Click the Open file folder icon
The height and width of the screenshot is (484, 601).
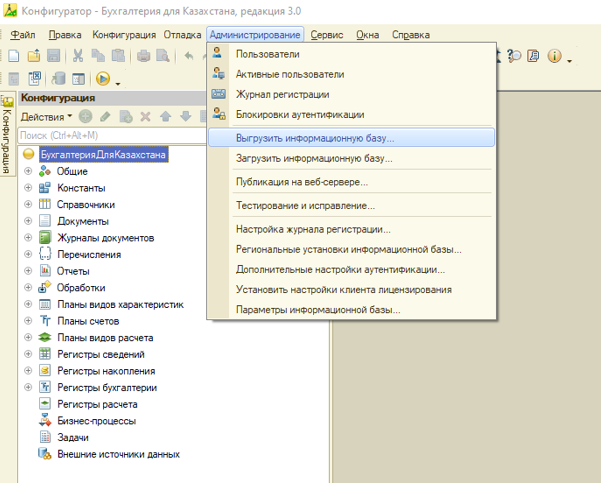[x=34, y=56]
